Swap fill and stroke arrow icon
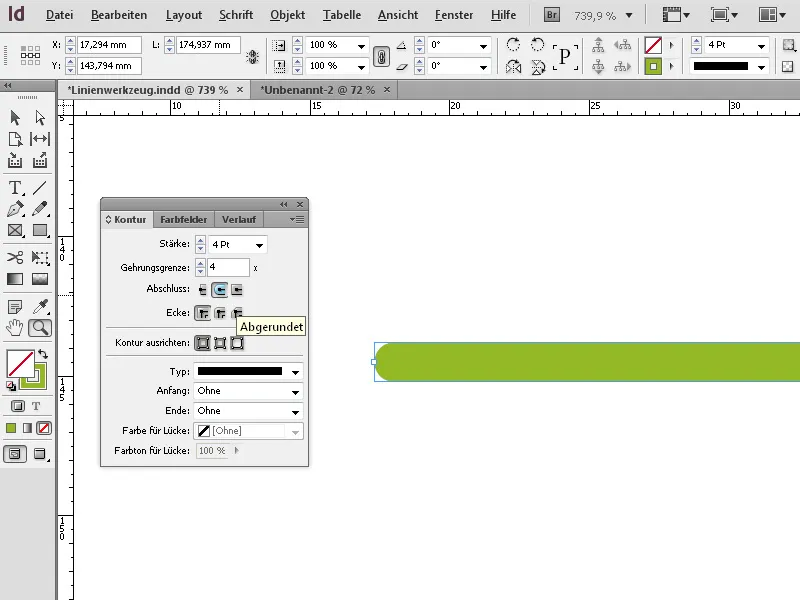Screen dimensions: 800x600 [x=43, y=354]
